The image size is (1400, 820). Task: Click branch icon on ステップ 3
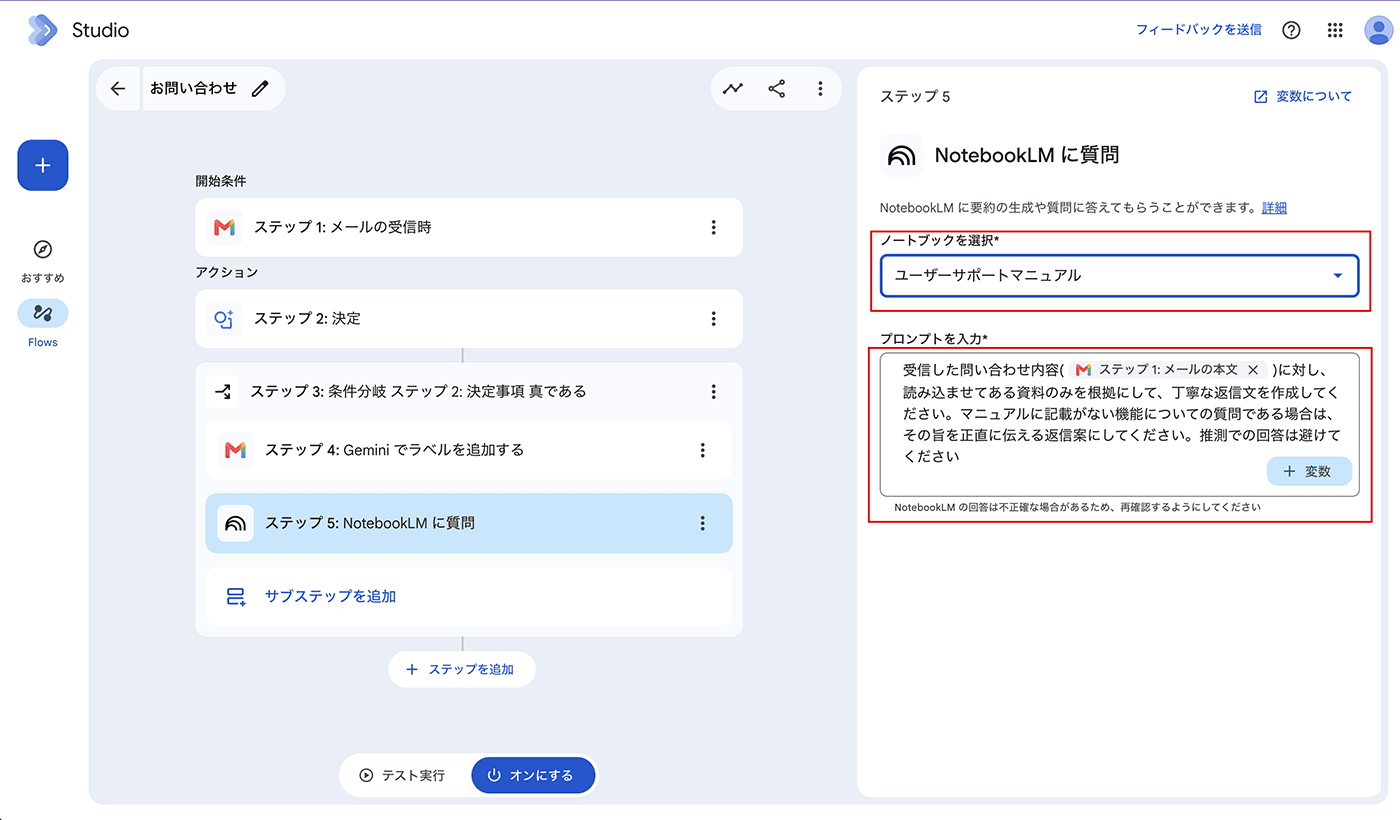222,391
